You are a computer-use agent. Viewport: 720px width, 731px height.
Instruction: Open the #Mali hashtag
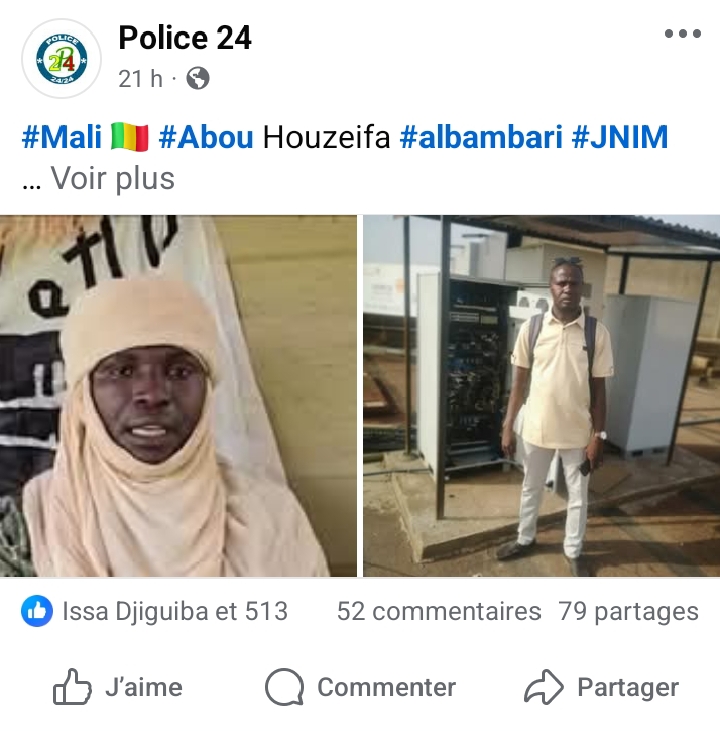coord(62,137)
